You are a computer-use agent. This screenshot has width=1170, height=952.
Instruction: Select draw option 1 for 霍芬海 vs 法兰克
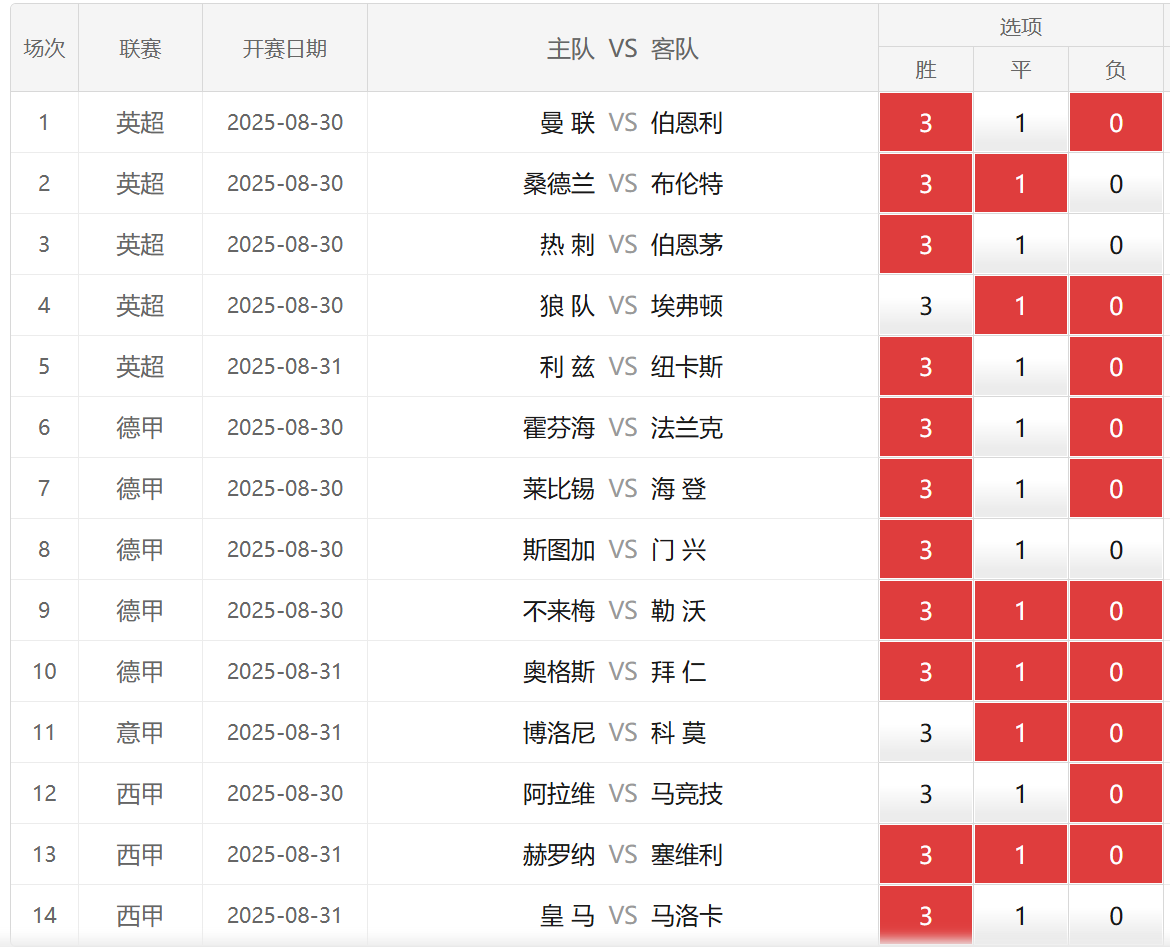1020,428
